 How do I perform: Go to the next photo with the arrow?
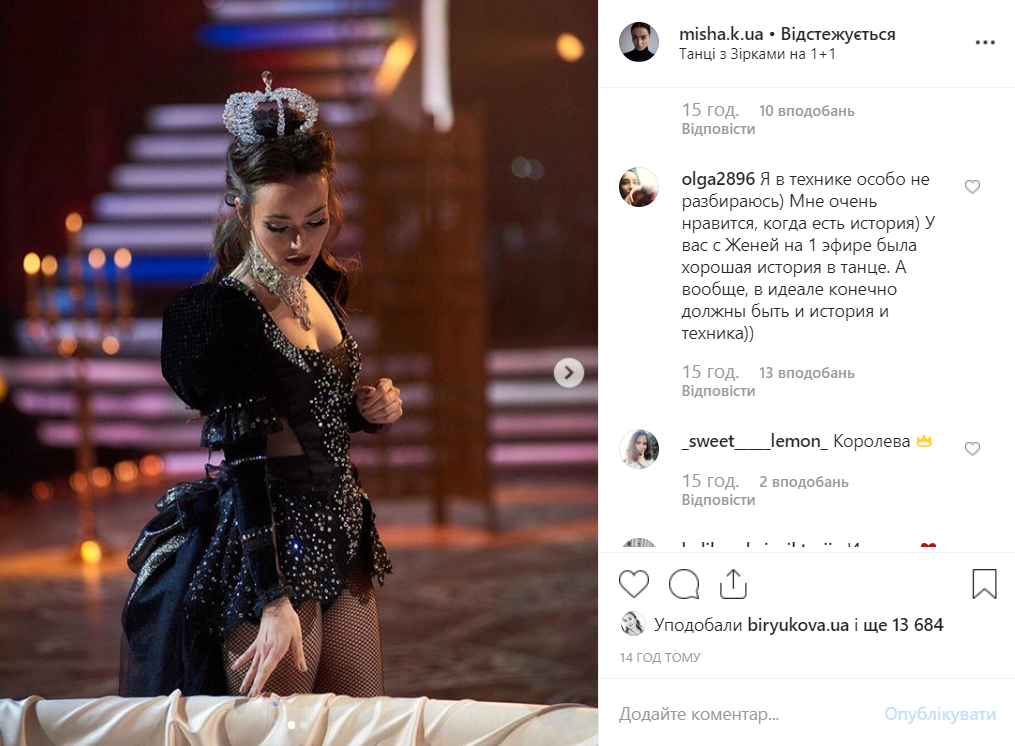coord(569,372)
